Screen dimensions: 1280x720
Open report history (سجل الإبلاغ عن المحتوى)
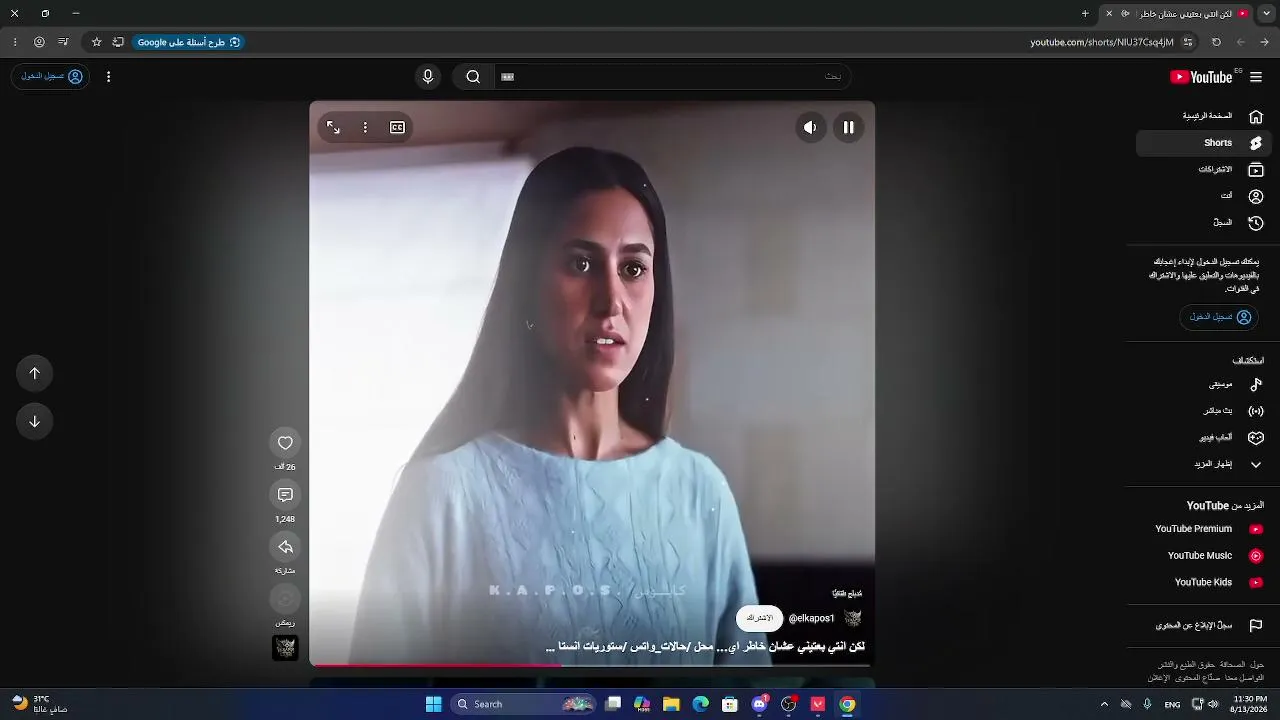[x=1204, y=626]
